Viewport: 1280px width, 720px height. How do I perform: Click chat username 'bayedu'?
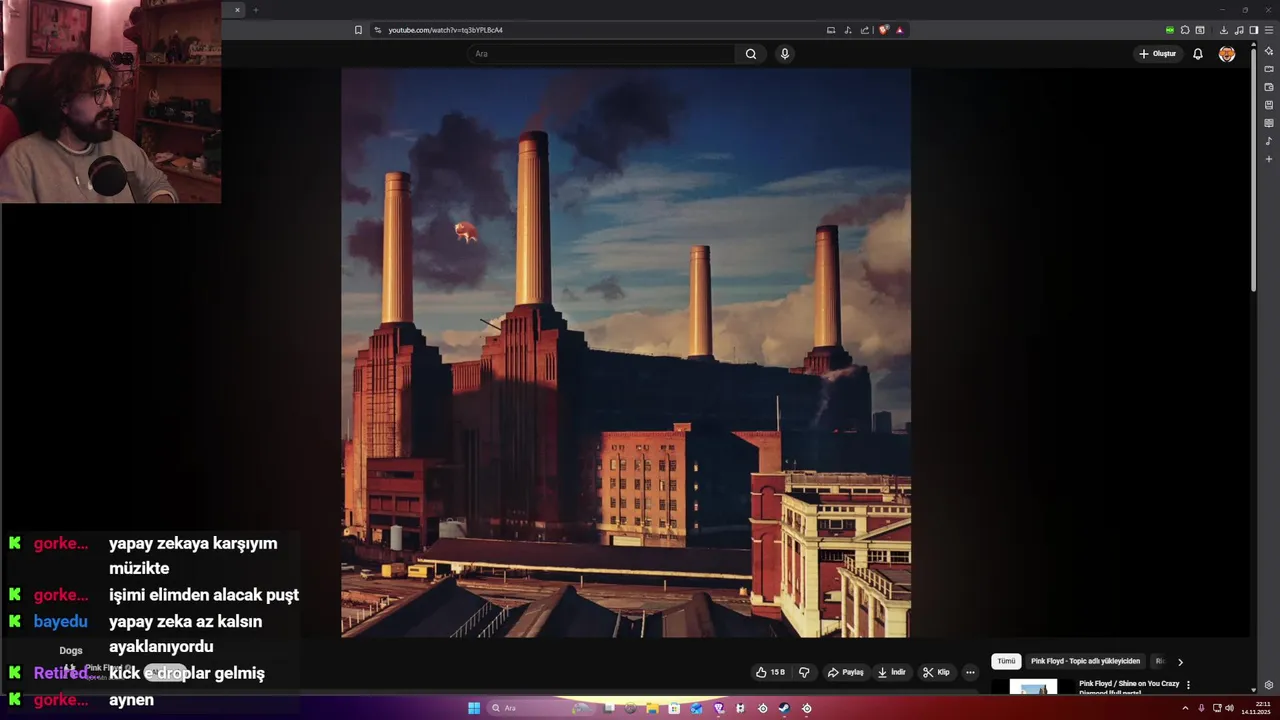pos(61,621)
